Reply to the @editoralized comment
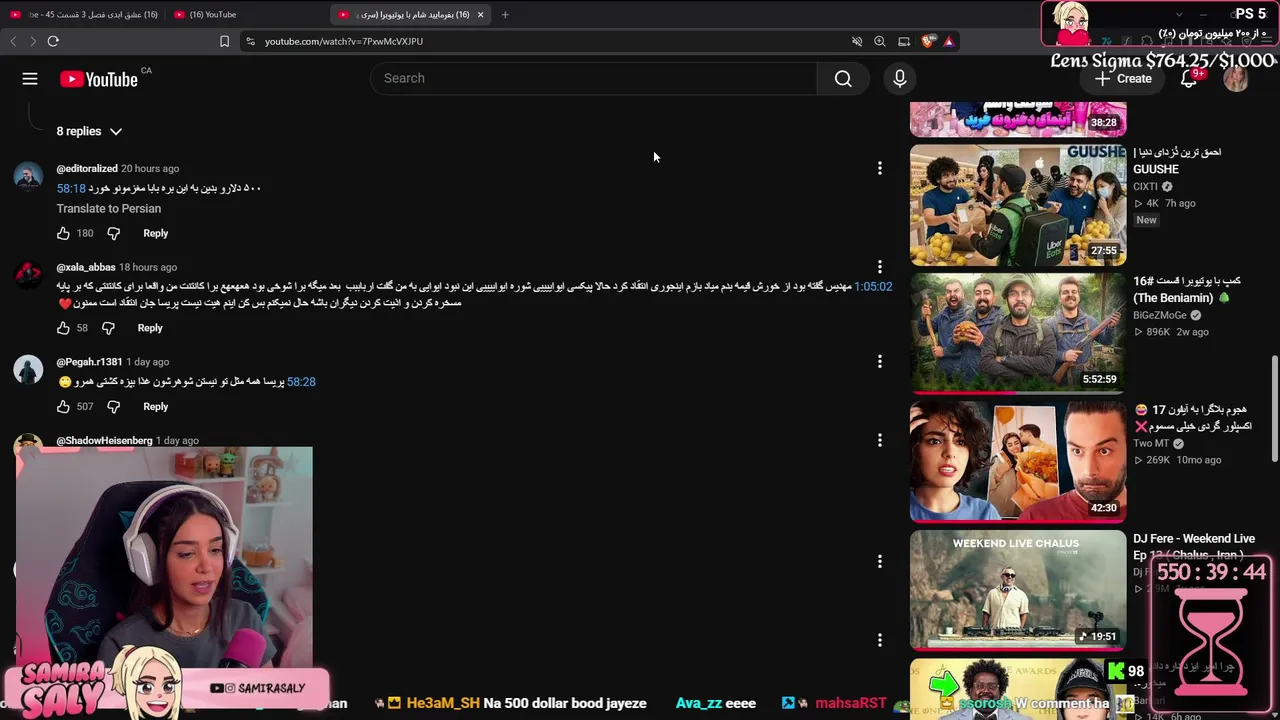 tap(155, 233)
